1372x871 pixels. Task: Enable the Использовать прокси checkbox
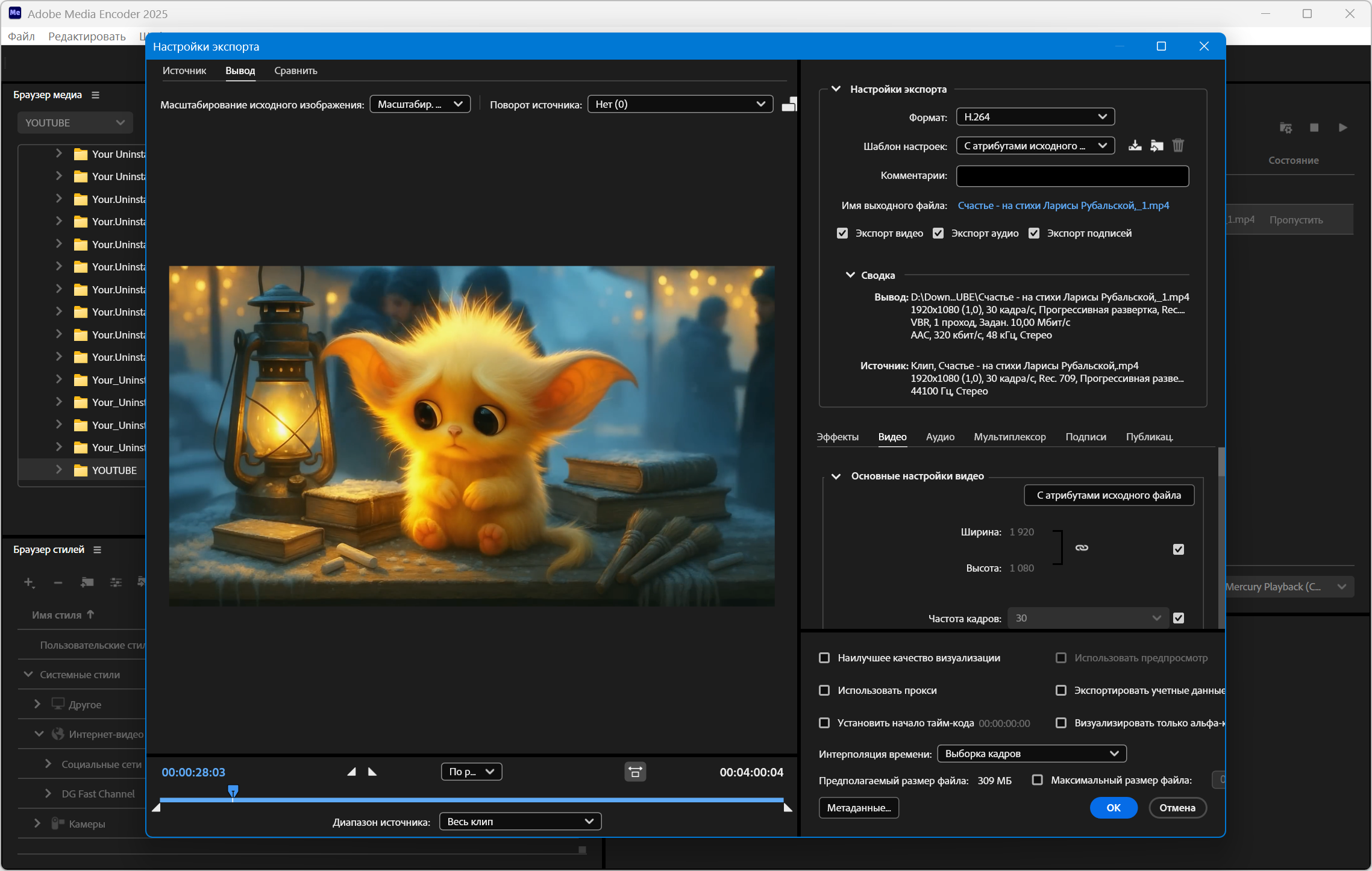pyautogui.click(x=824, y=690)
